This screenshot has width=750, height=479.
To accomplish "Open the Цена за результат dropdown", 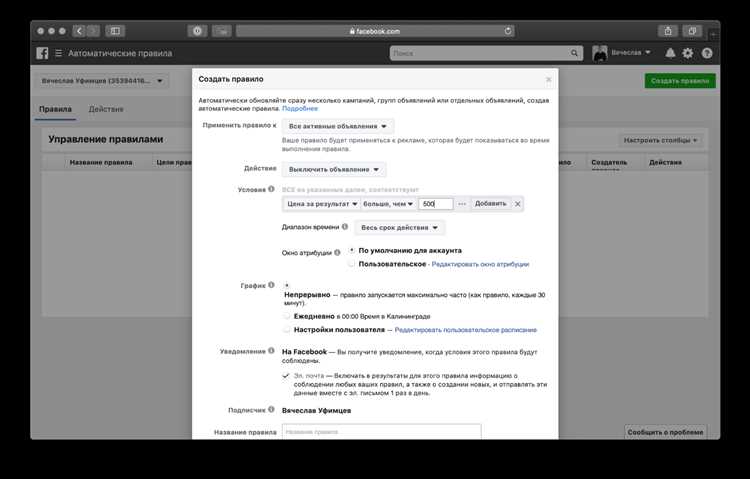I will [x=322, y=204].
